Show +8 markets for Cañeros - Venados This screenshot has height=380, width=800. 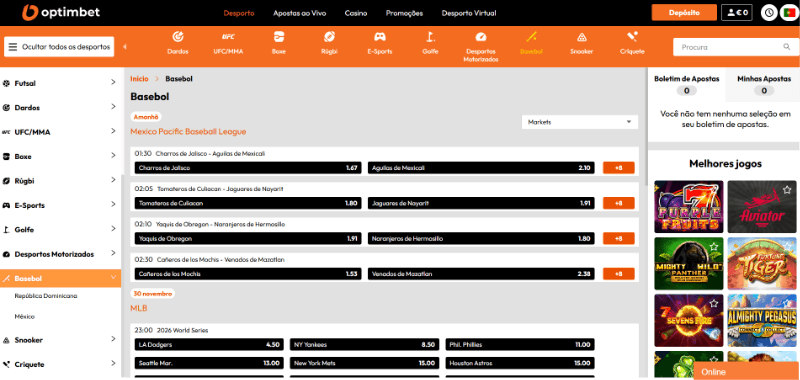click(618, 274)
